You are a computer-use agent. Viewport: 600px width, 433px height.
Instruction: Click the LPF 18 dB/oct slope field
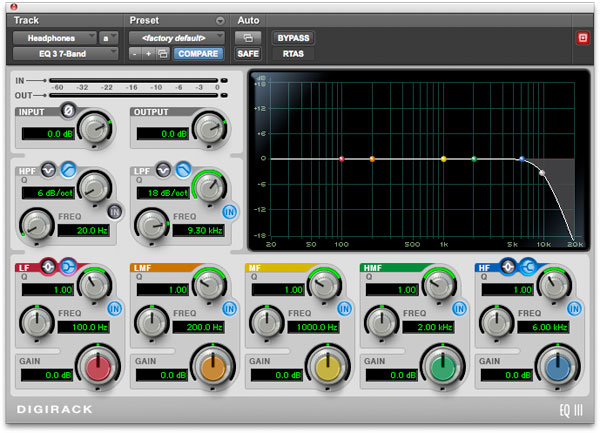click(x=163, y=193)
